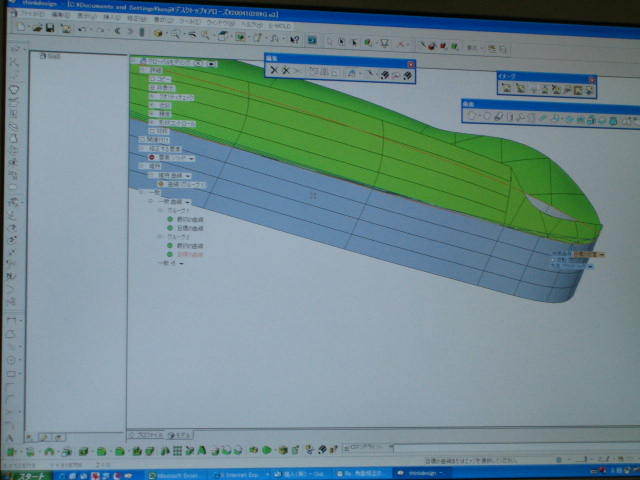This screenshot has height=480, width=640.
Task: Open the 表示 menu
Action: pyautogui.click(x=87, y=16)
